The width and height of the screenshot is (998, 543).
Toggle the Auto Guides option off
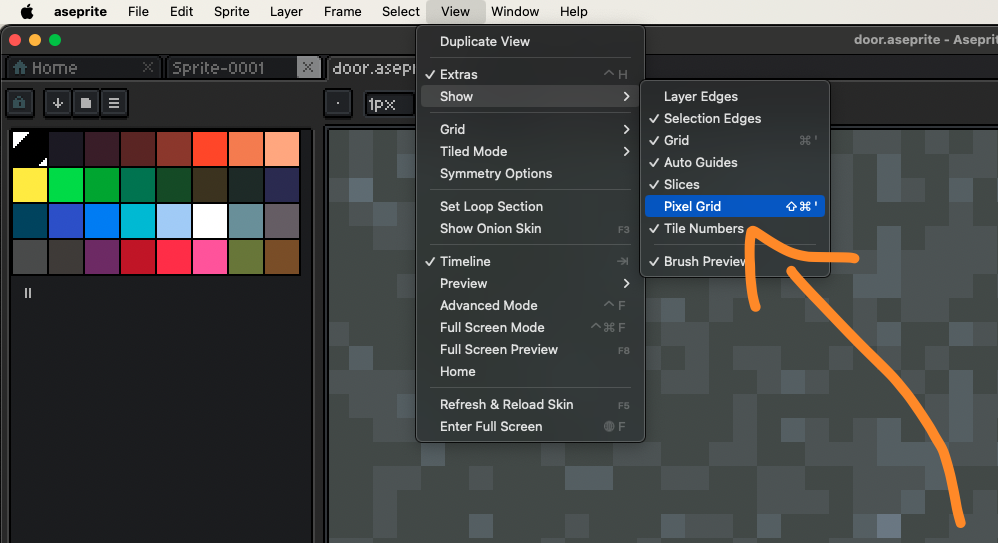click(x=700, y=162)
